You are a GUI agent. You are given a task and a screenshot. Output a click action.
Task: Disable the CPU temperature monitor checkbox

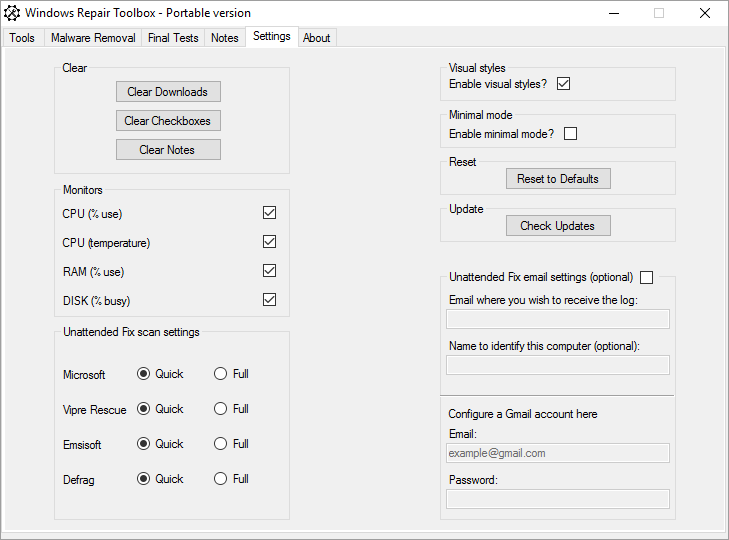click(x=269, y=242)
